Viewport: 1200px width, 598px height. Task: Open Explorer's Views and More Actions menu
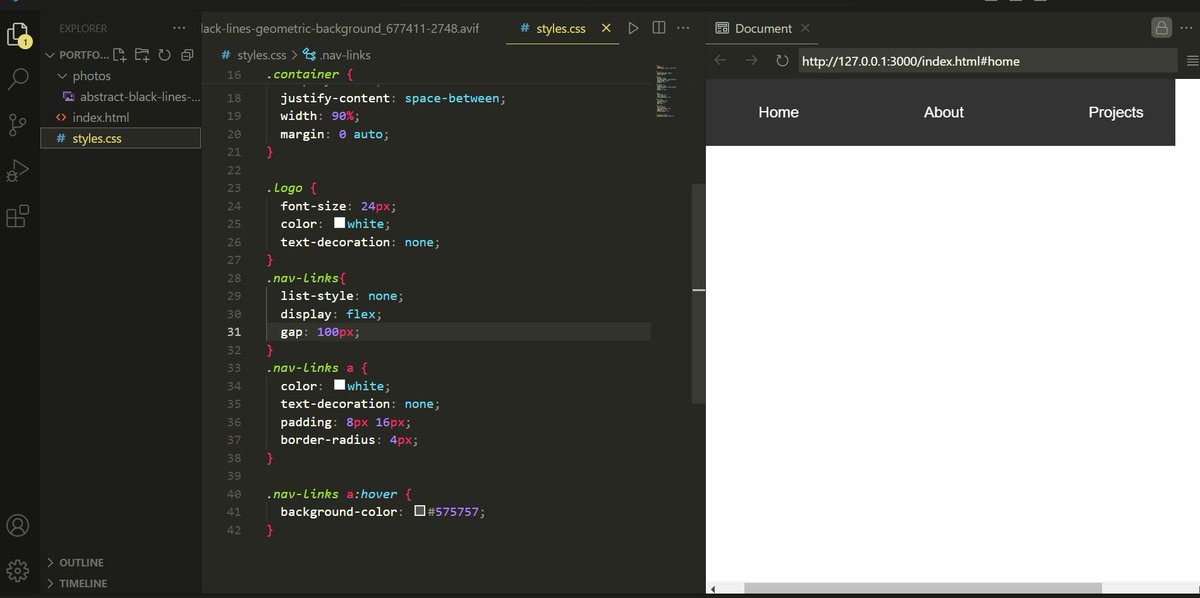point(179,28)
